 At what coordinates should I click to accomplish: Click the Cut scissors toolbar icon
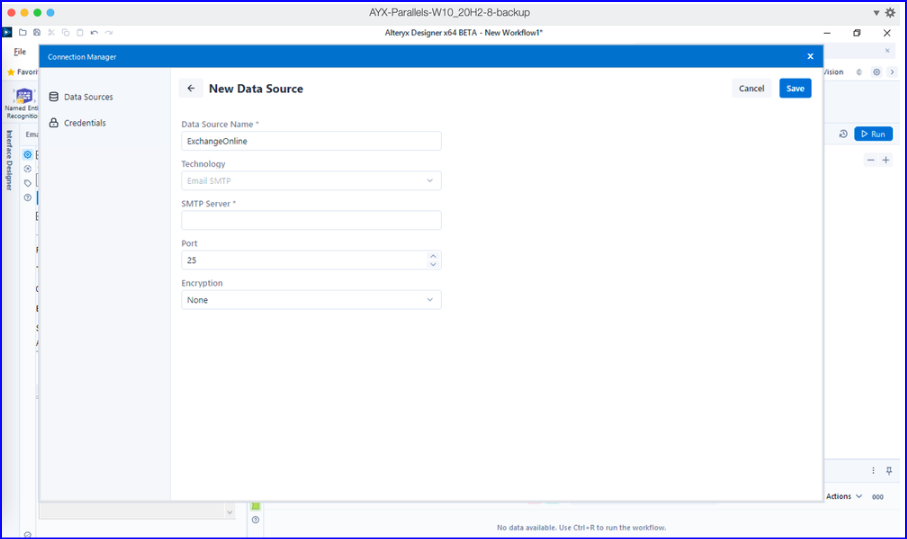click(x=51, y=32)
